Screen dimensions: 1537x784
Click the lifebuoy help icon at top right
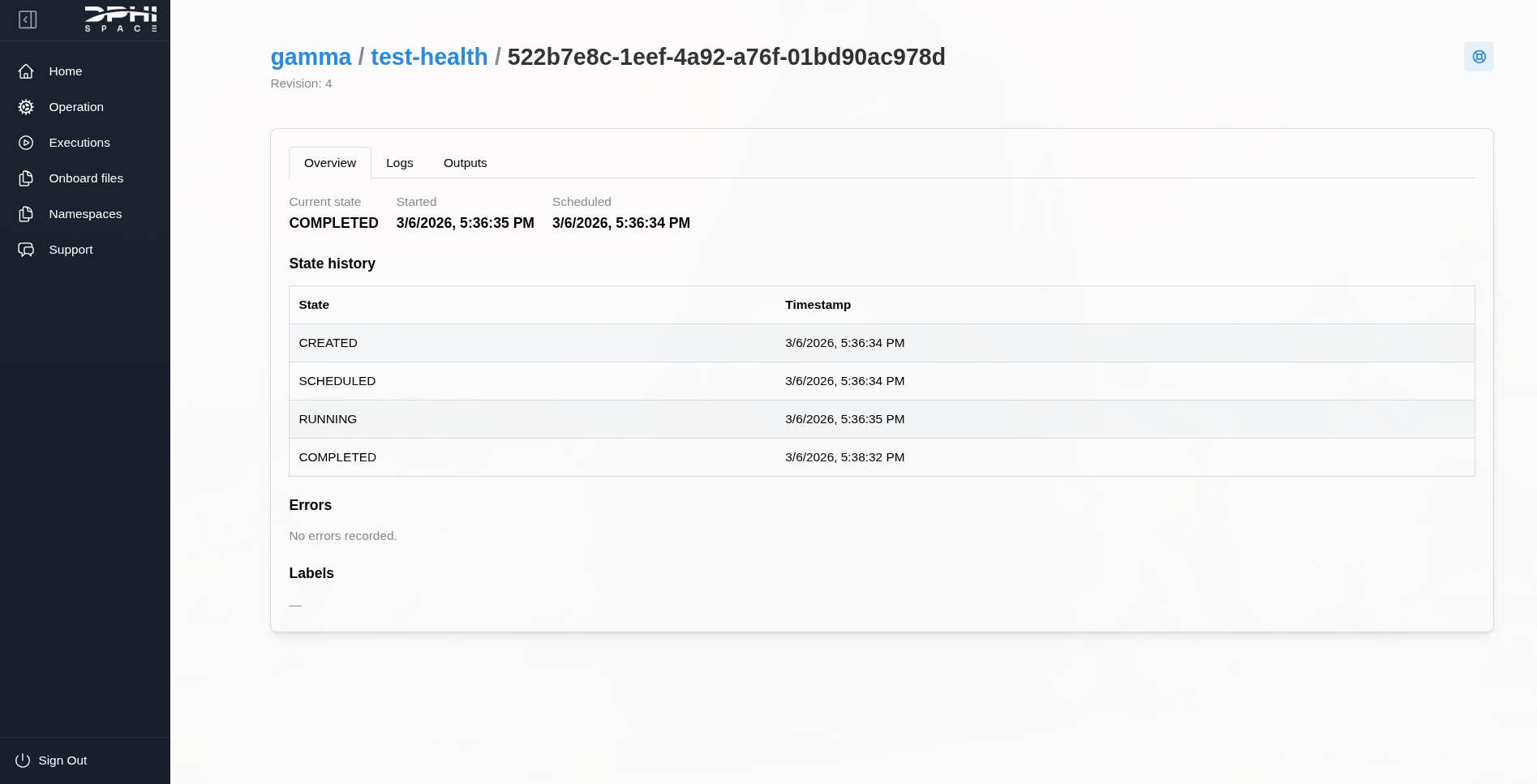click(1479, 57)
